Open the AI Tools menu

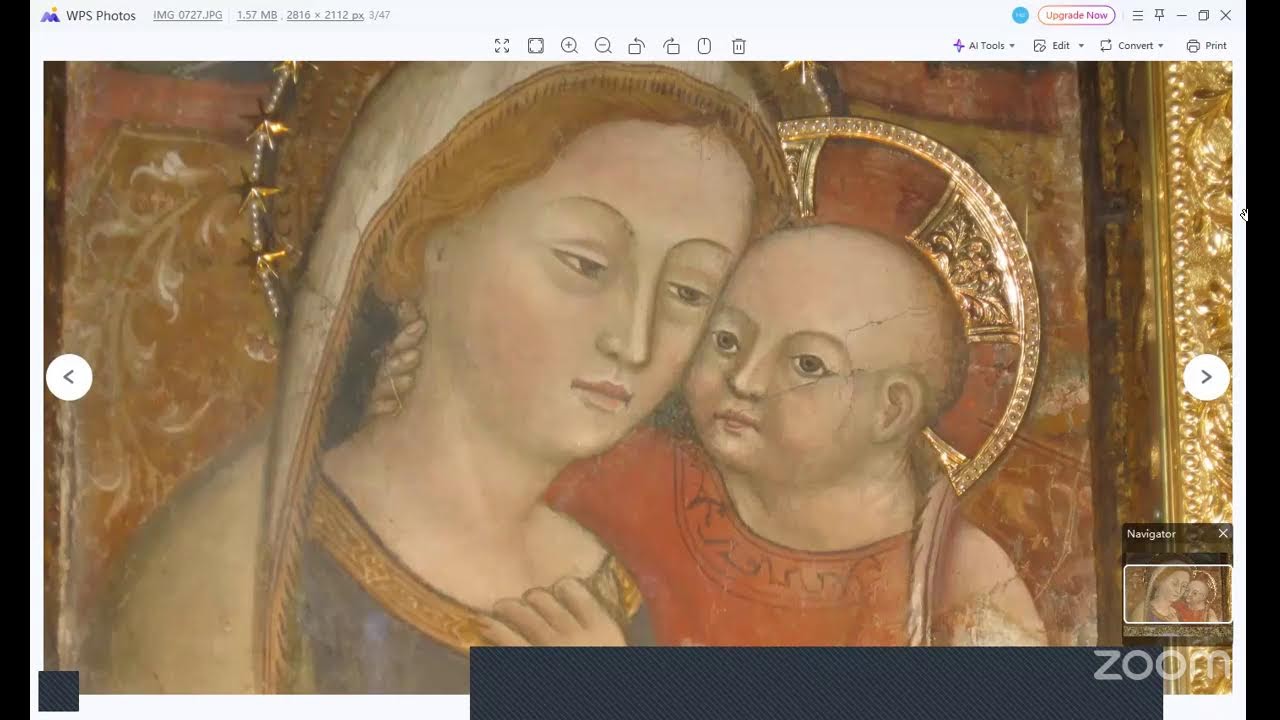pos(984,46)
